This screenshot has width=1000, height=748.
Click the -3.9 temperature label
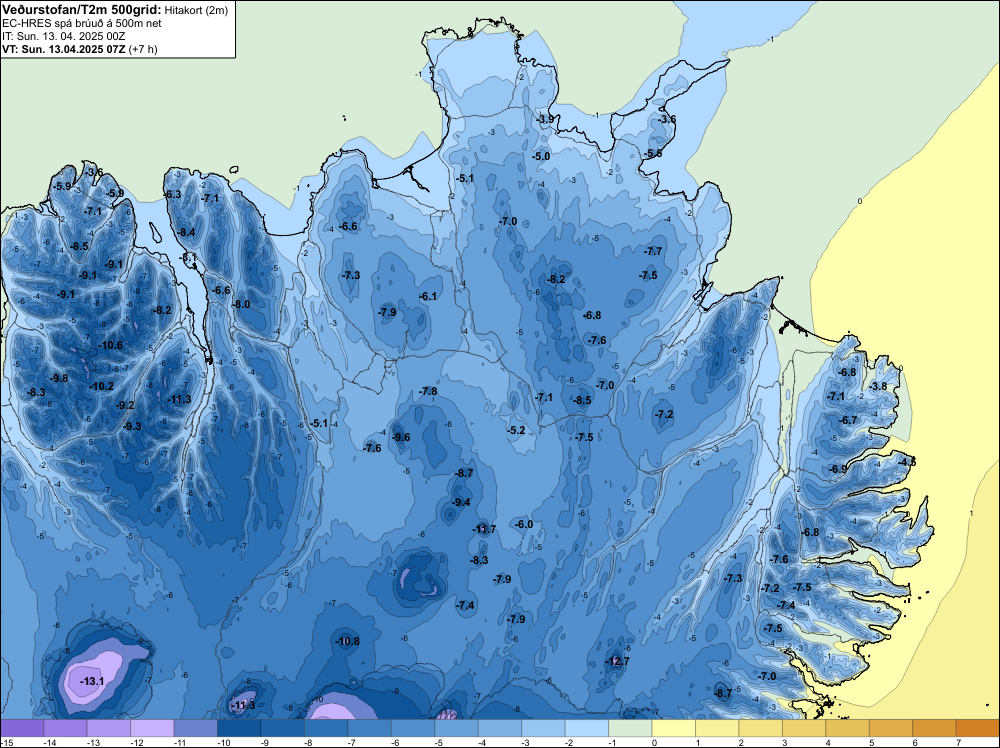[x=544, y=119]
